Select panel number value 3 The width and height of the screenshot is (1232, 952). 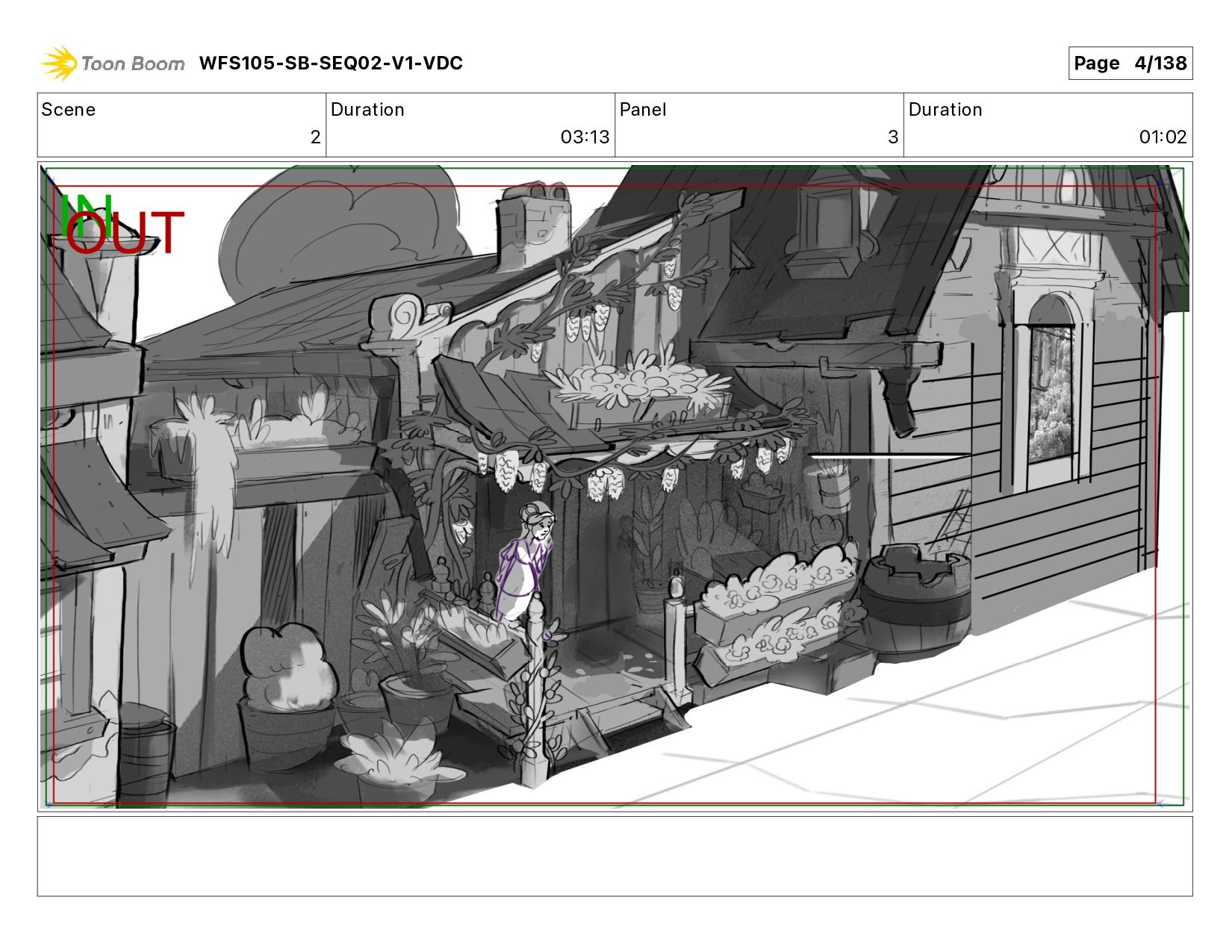pyautogui.click(x=893, y=137)
